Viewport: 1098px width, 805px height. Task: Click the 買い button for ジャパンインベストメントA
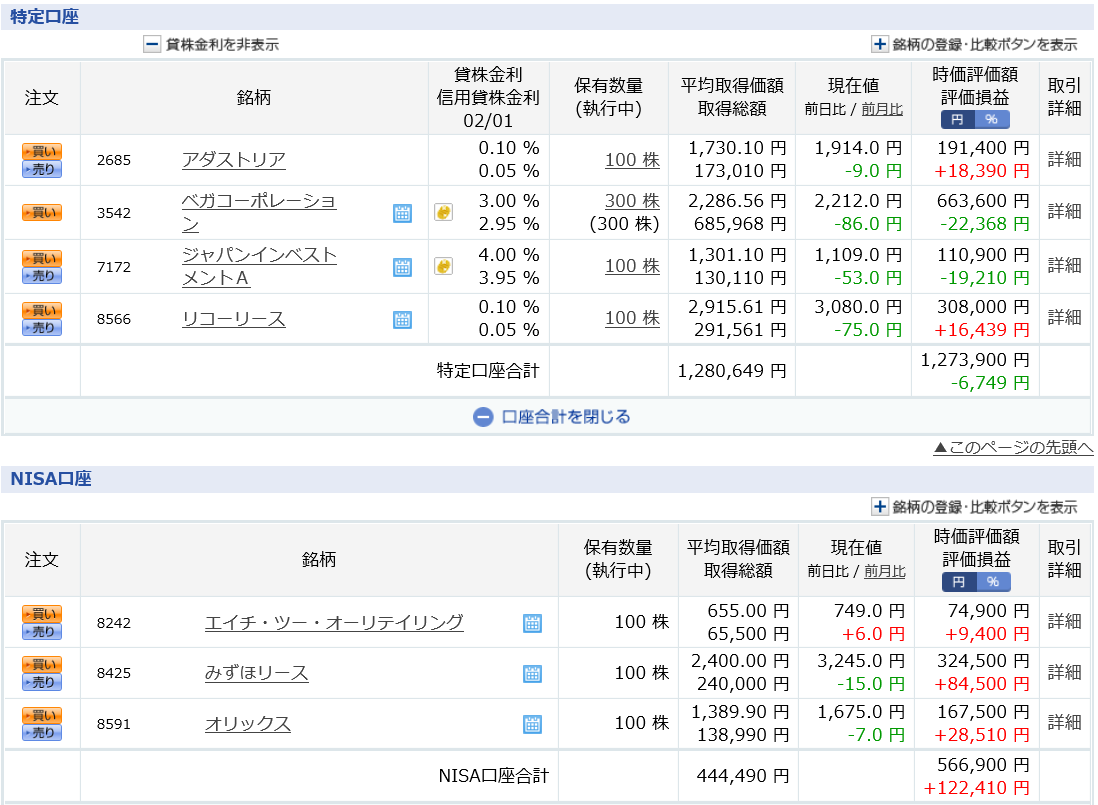pyautogui.click(x=42, y=258)
